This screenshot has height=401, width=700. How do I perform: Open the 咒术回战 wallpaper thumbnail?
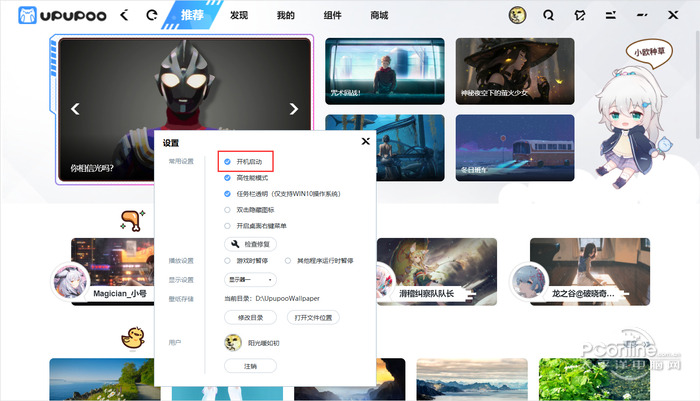[x=385, y=71]
